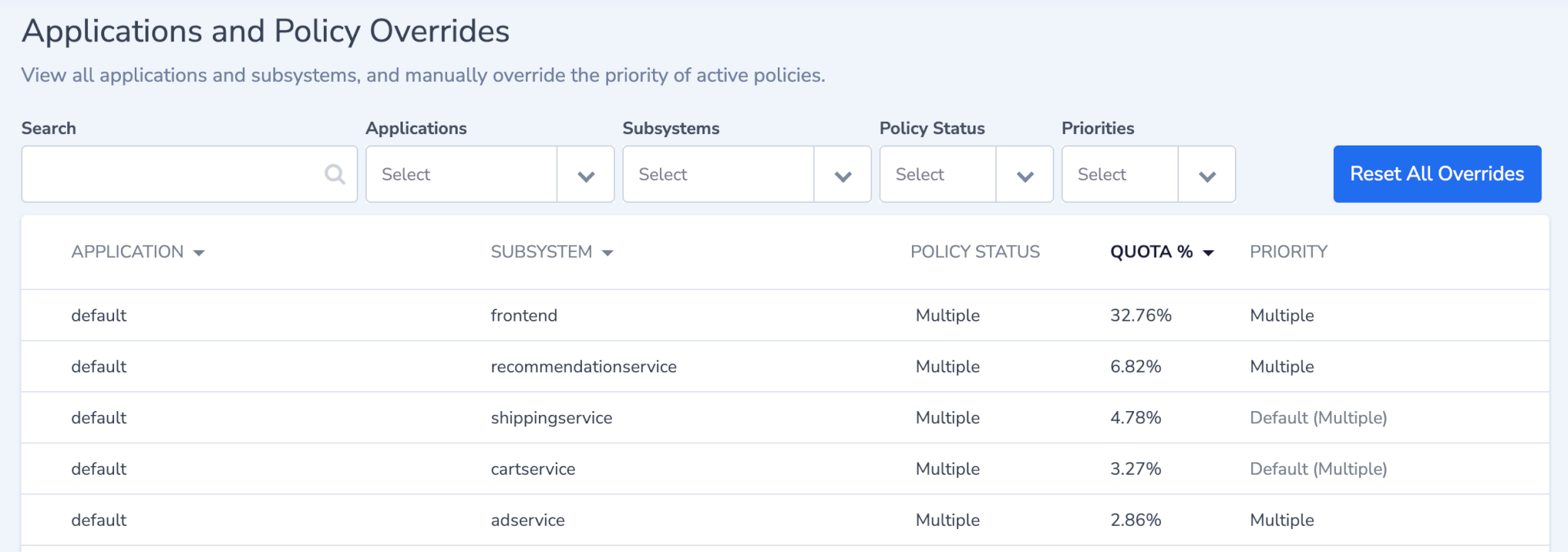The height and width of the screenshot is (552, 1568).
Task: Open the Multiple priority of frontend row
Action: pos(1282,315)
